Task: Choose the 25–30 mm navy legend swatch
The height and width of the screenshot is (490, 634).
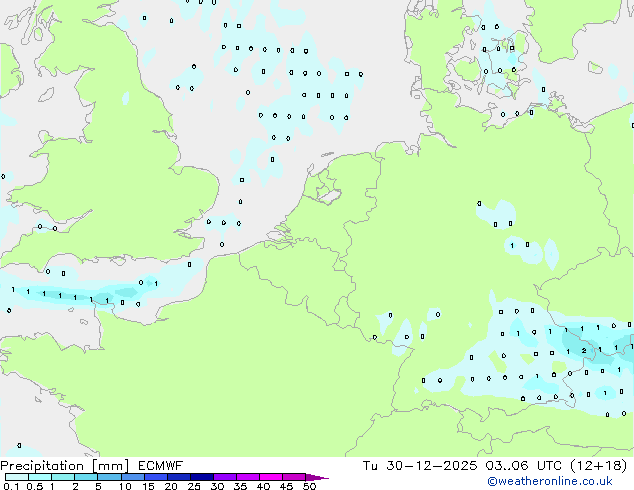Action: pyautogui.click(x=202, y=477)
